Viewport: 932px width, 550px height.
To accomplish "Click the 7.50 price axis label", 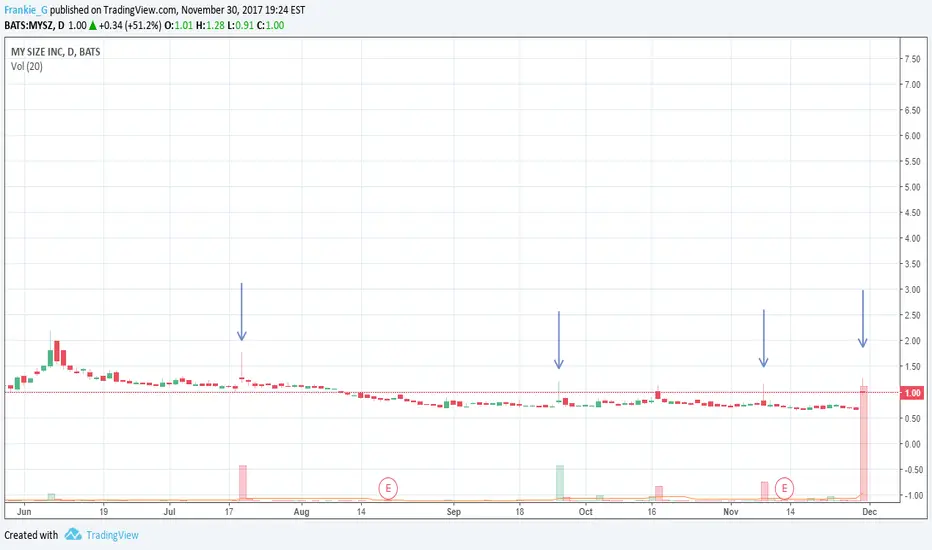I will [912, 59].
